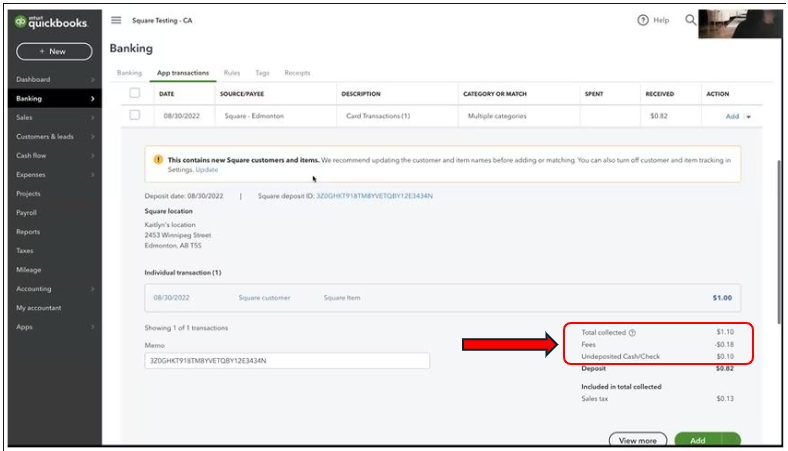This screenshot has width=788, height=451.
Task: Click the Sales tax $0.13 value
Action: tap(725, 399)
